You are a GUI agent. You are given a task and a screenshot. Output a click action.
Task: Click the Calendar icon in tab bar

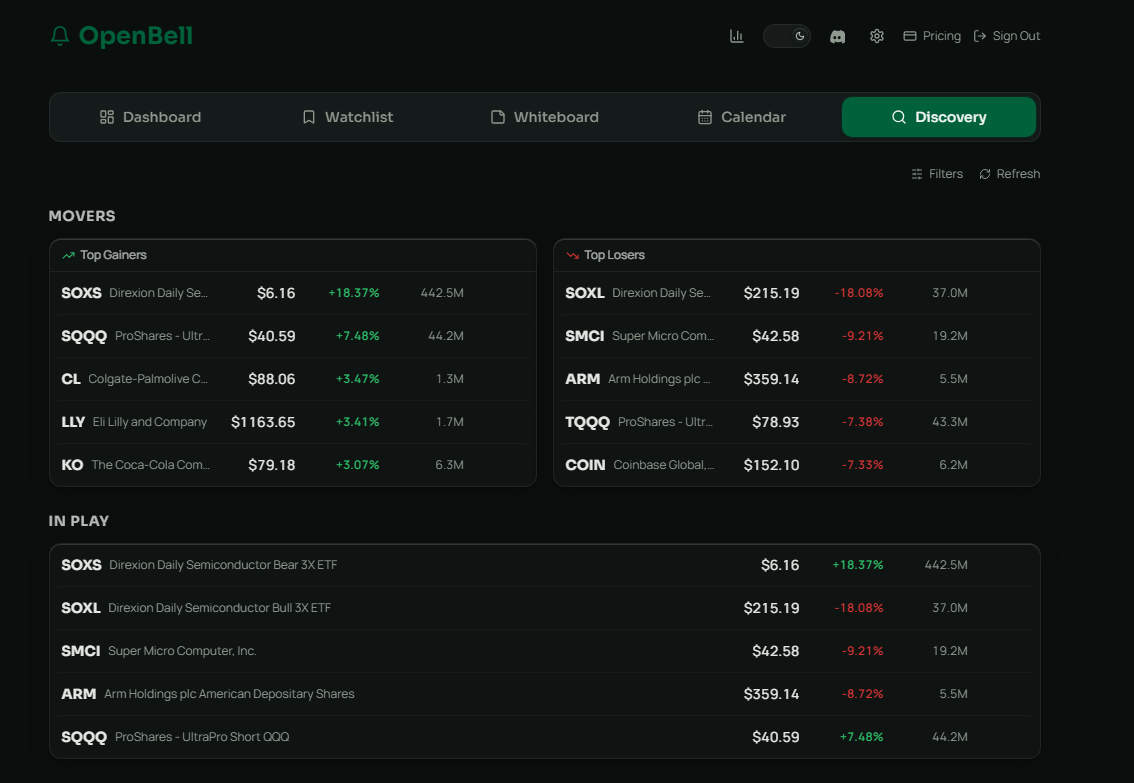coord(705,117)
